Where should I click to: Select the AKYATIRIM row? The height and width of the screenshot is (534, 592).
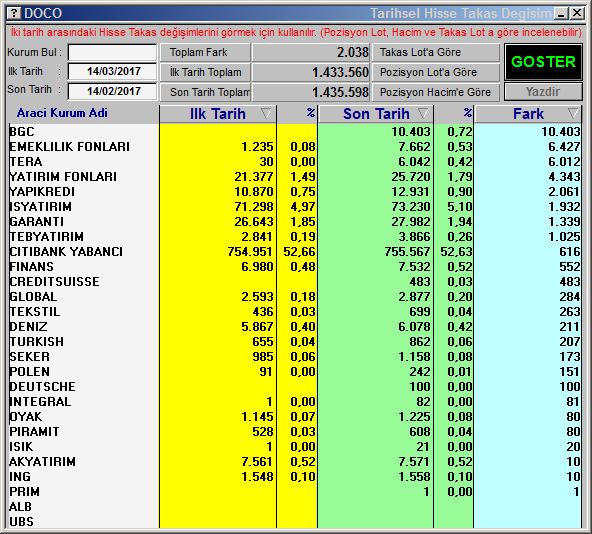(294, 461)
